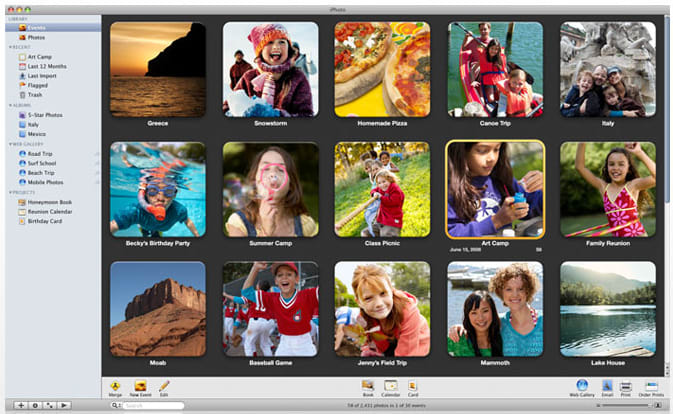
Task: Start a Card project
Action: pyautogui.click(x=412, y=386)
